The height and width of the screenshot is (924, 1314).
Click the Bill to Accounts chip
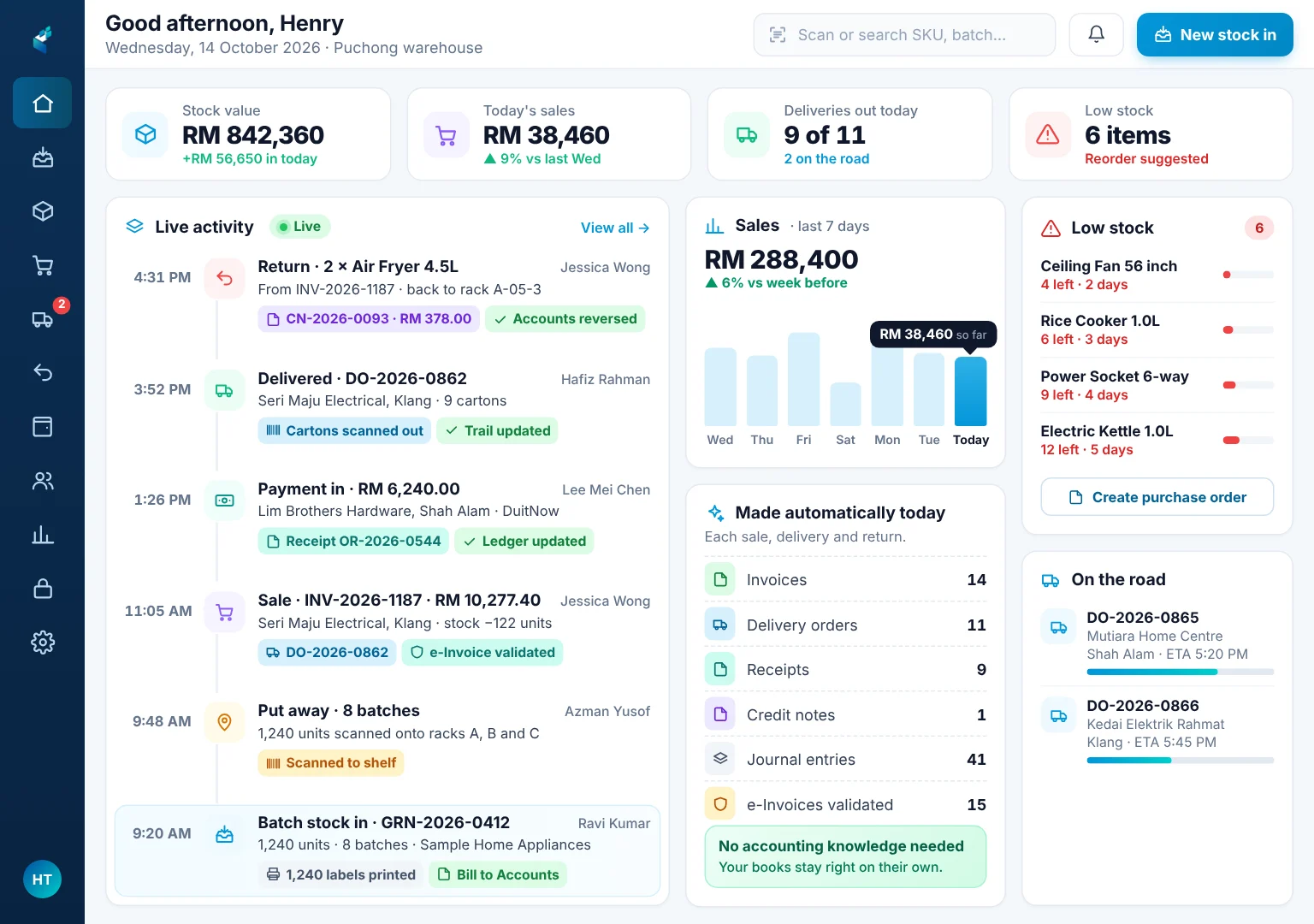pos(498,874)
